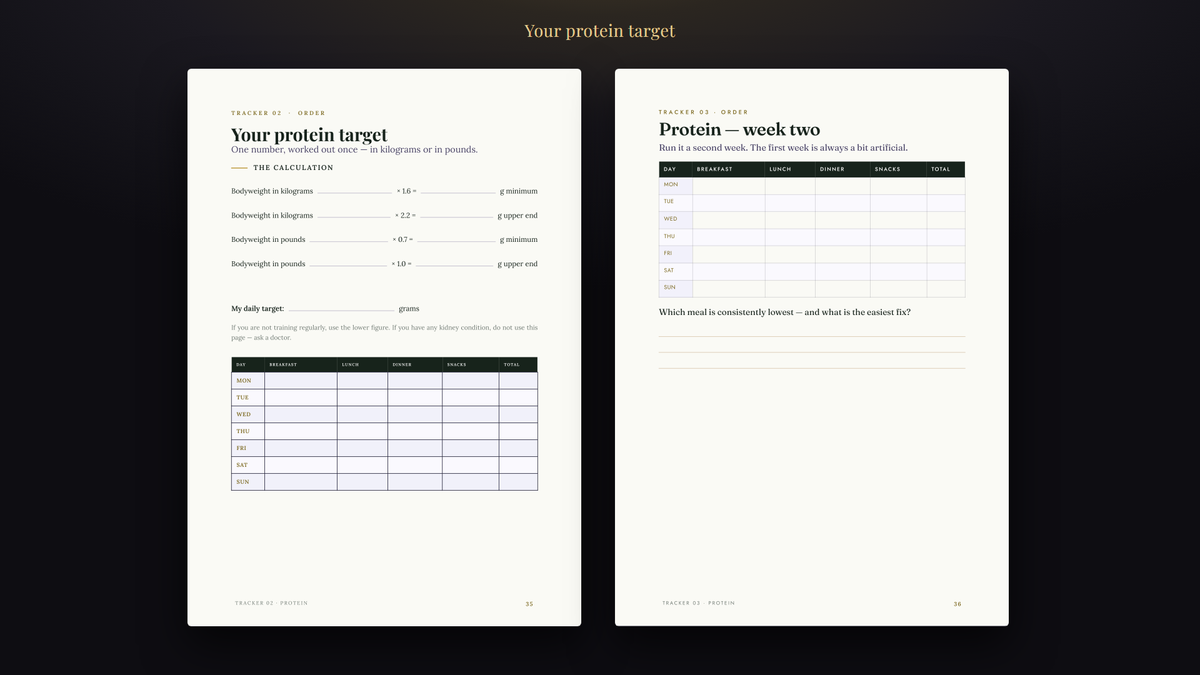Click "Bodyweight in pounds" in the × 0.7 row
This screenshot has width=1200, height=675.
[268, 240]
